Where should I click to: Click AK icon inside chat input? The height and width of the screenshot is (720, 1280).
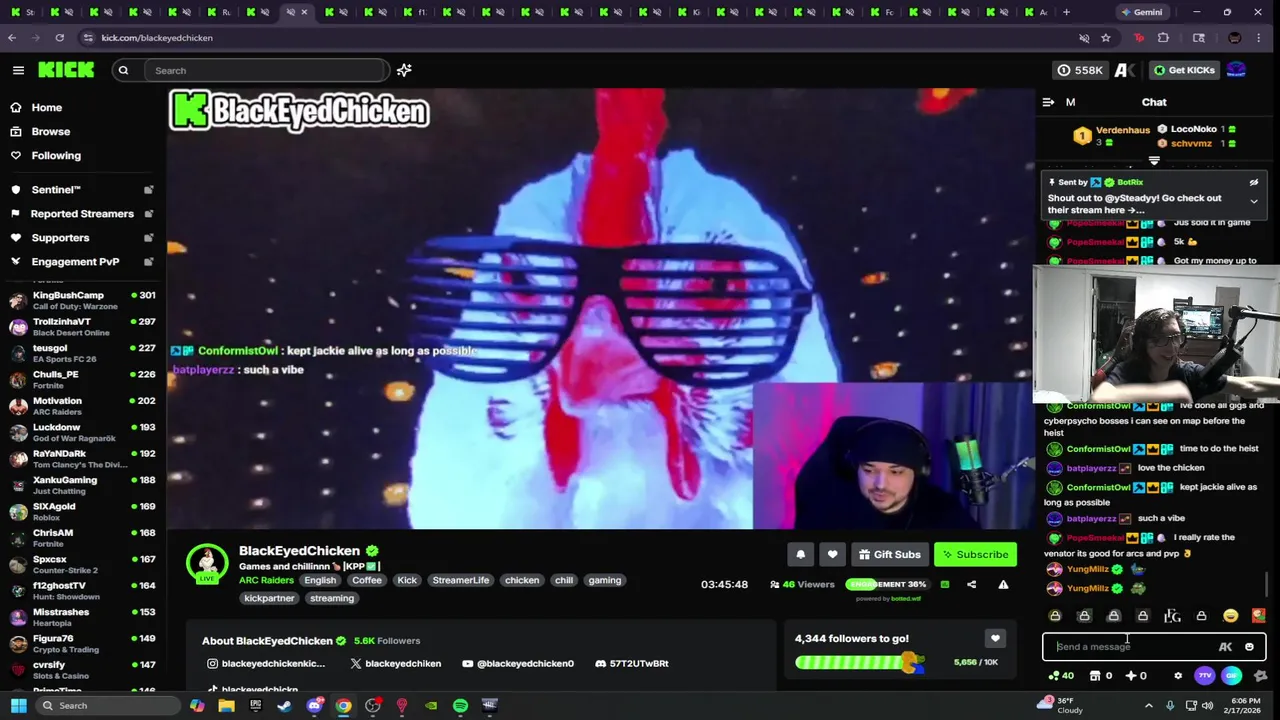click(x=1225, y=647)
